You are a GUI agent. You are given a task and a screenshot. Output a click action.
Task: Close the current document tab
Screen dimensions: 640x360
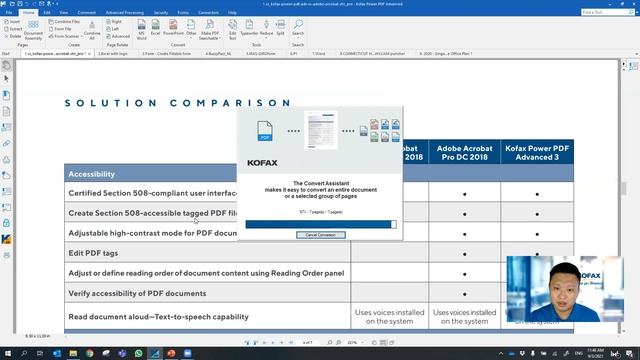89,53
